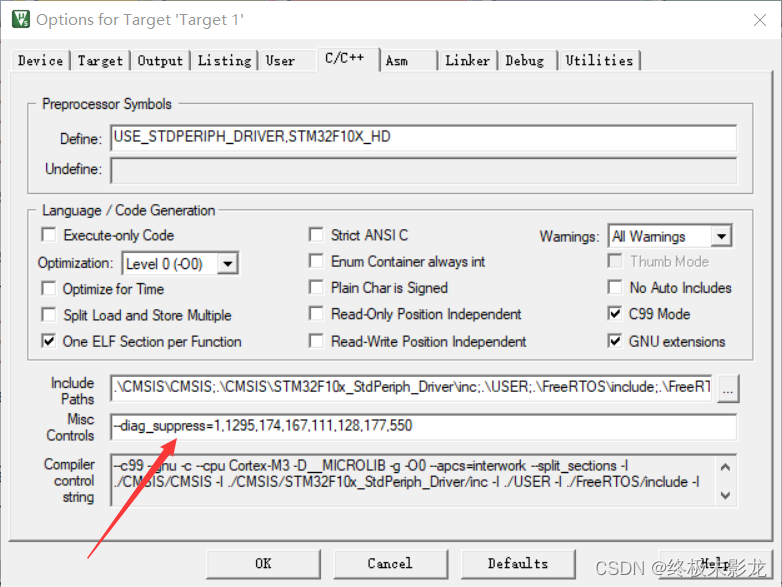Click the Help button

[x=716, y=564]
